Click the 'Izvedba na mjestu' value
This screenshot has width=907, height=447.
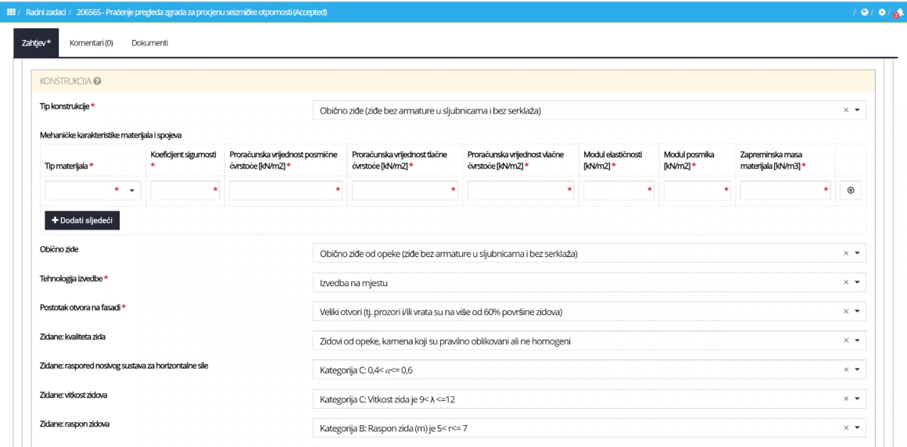click(353, 282)
